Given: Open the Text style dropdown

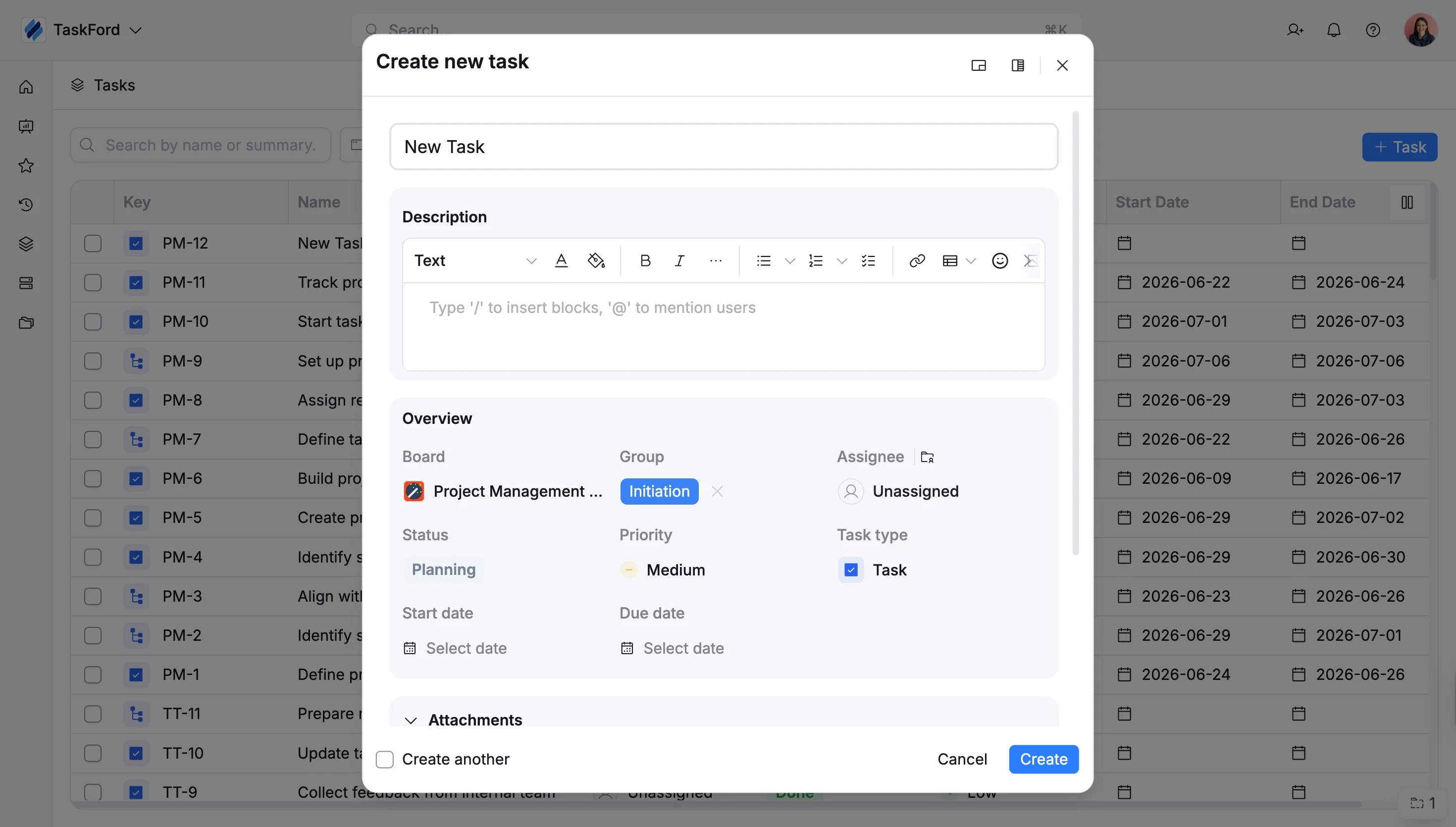Looking at the screenshot, I should (x=475, y=260).
